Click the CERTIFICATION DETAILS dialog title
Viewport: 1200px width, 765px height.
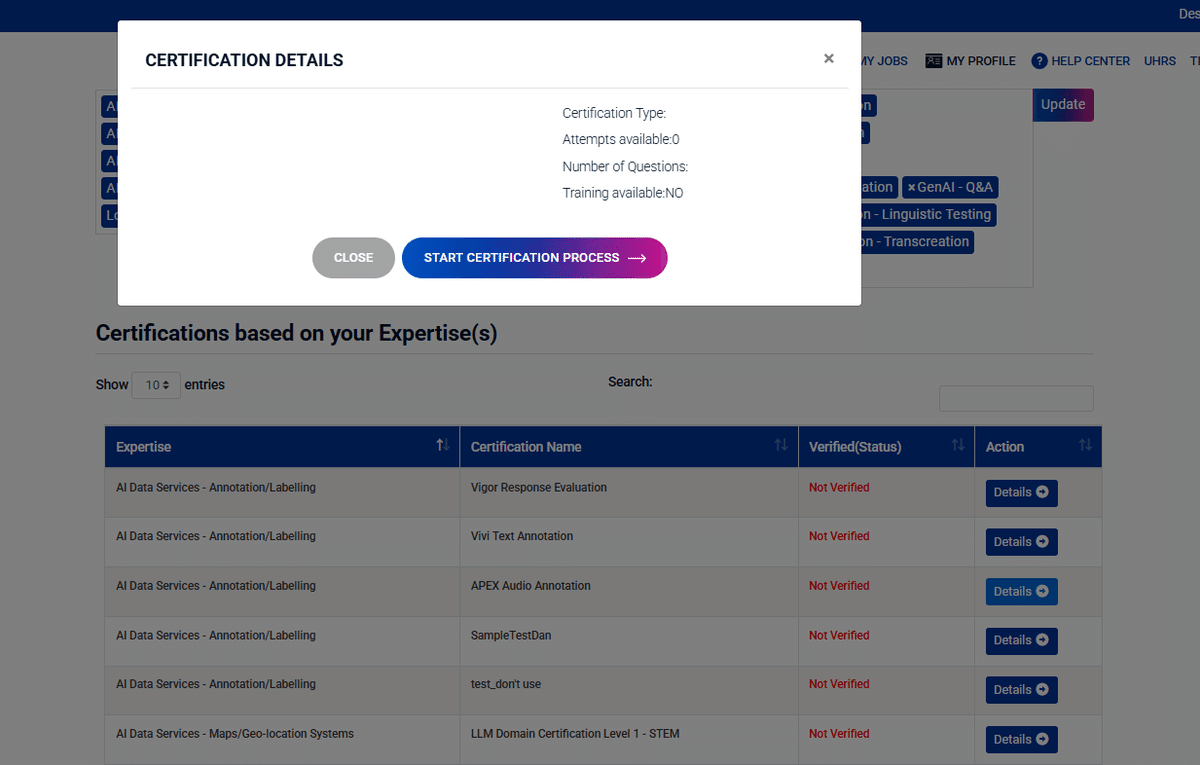244,61
